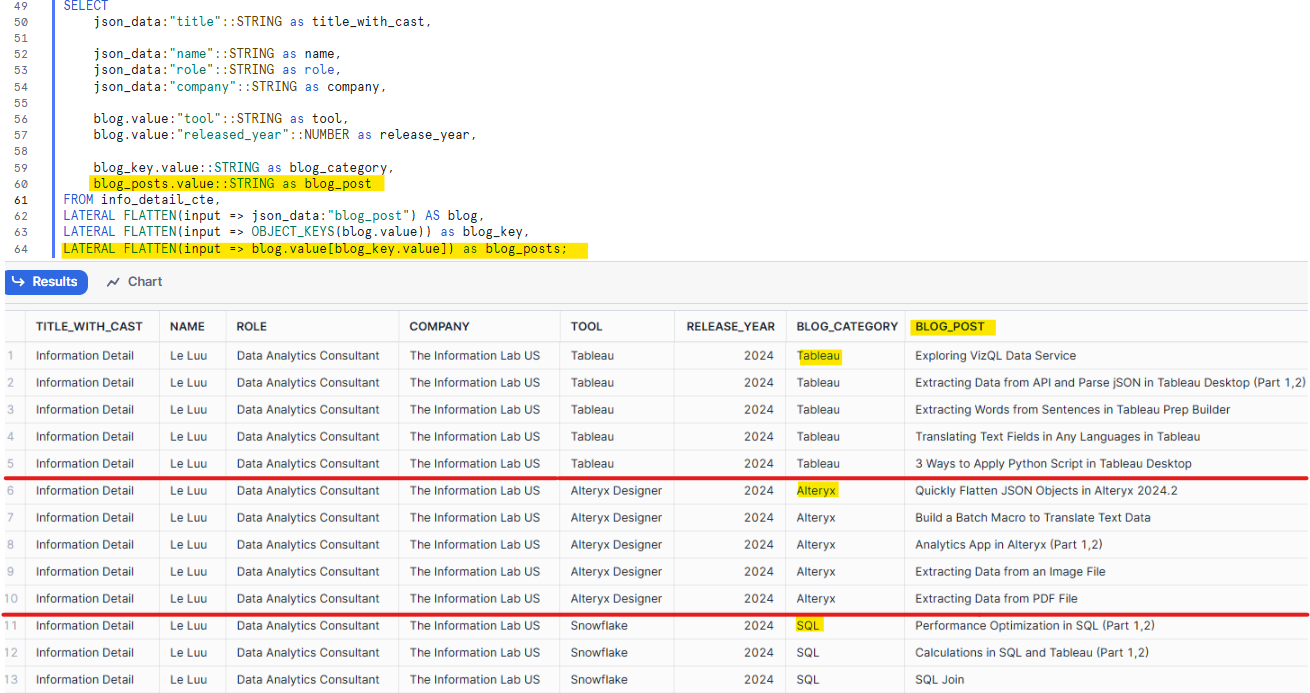Click the 'OBJECT_KEYS(blog.value)' flatten line

(x=296, y=233)
